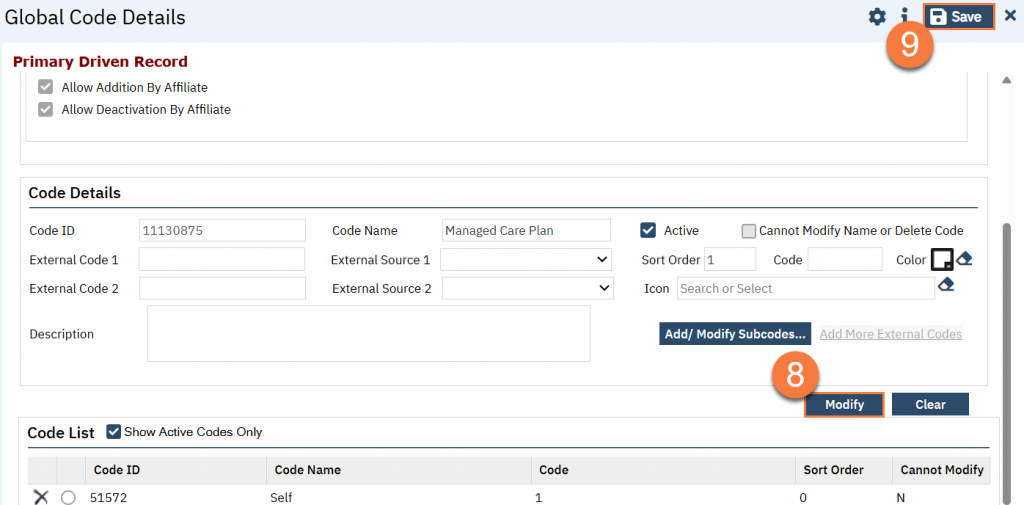The image size is (1024, 505).
Task: Check Cannot Modify Name or Delete Code
Action: (x=748, y=231)
